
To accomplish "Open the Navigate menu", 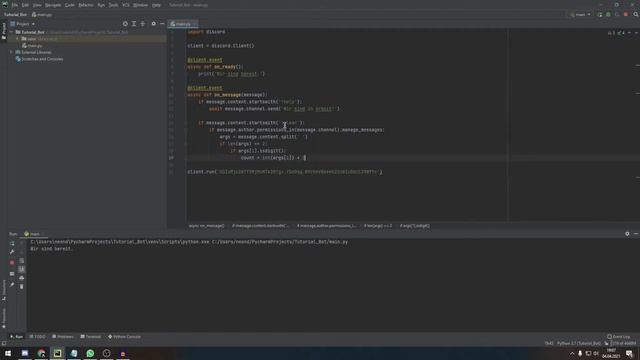I will pyautogui.click(x=53, y=5).
